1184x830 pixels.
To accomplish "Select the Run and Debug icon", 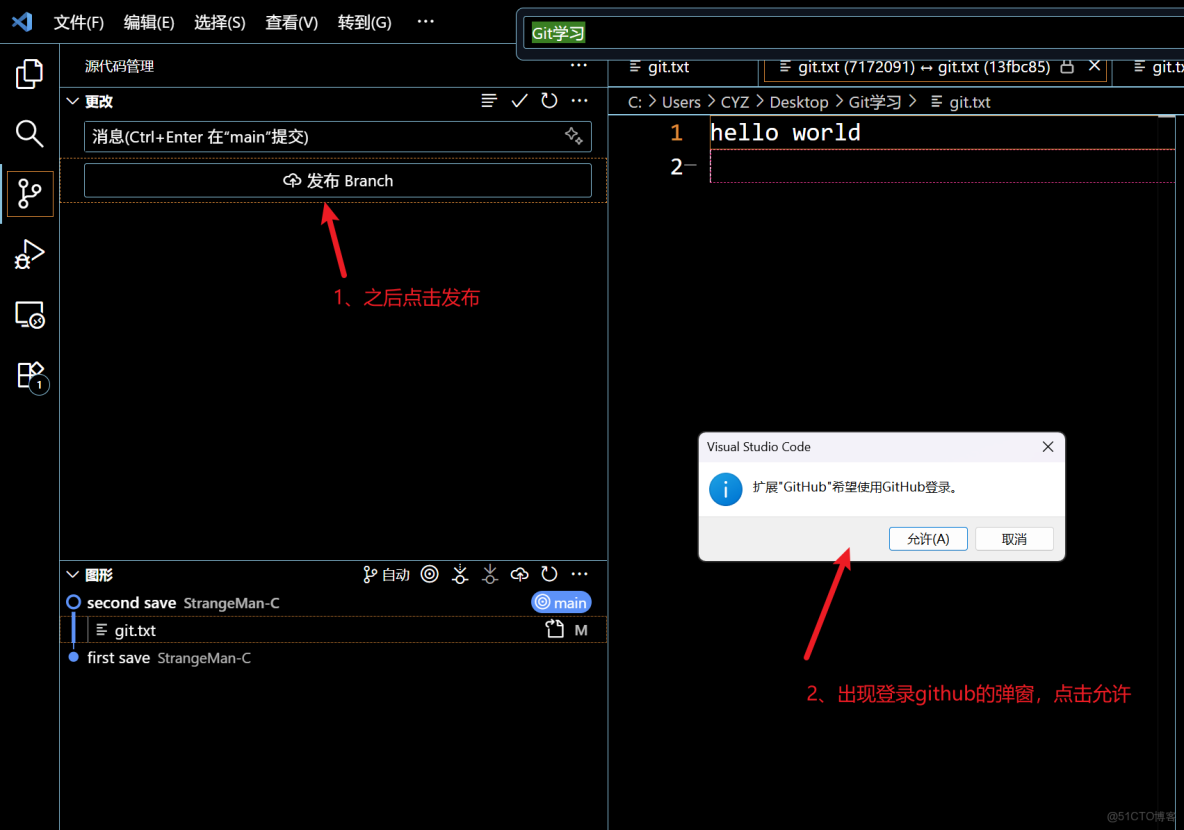I will (x=29, y=254).
